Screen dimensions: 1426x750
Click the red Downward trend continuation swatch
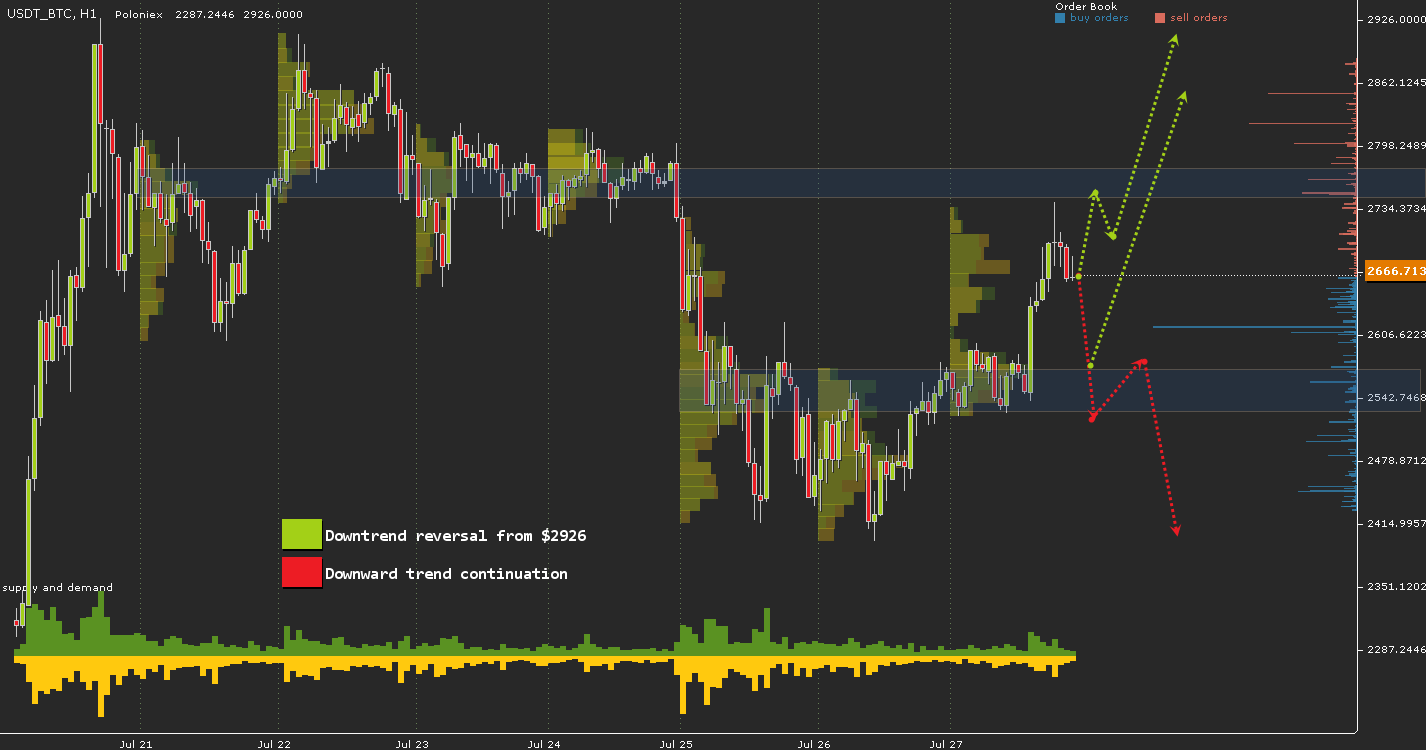[x=302, y=573]
